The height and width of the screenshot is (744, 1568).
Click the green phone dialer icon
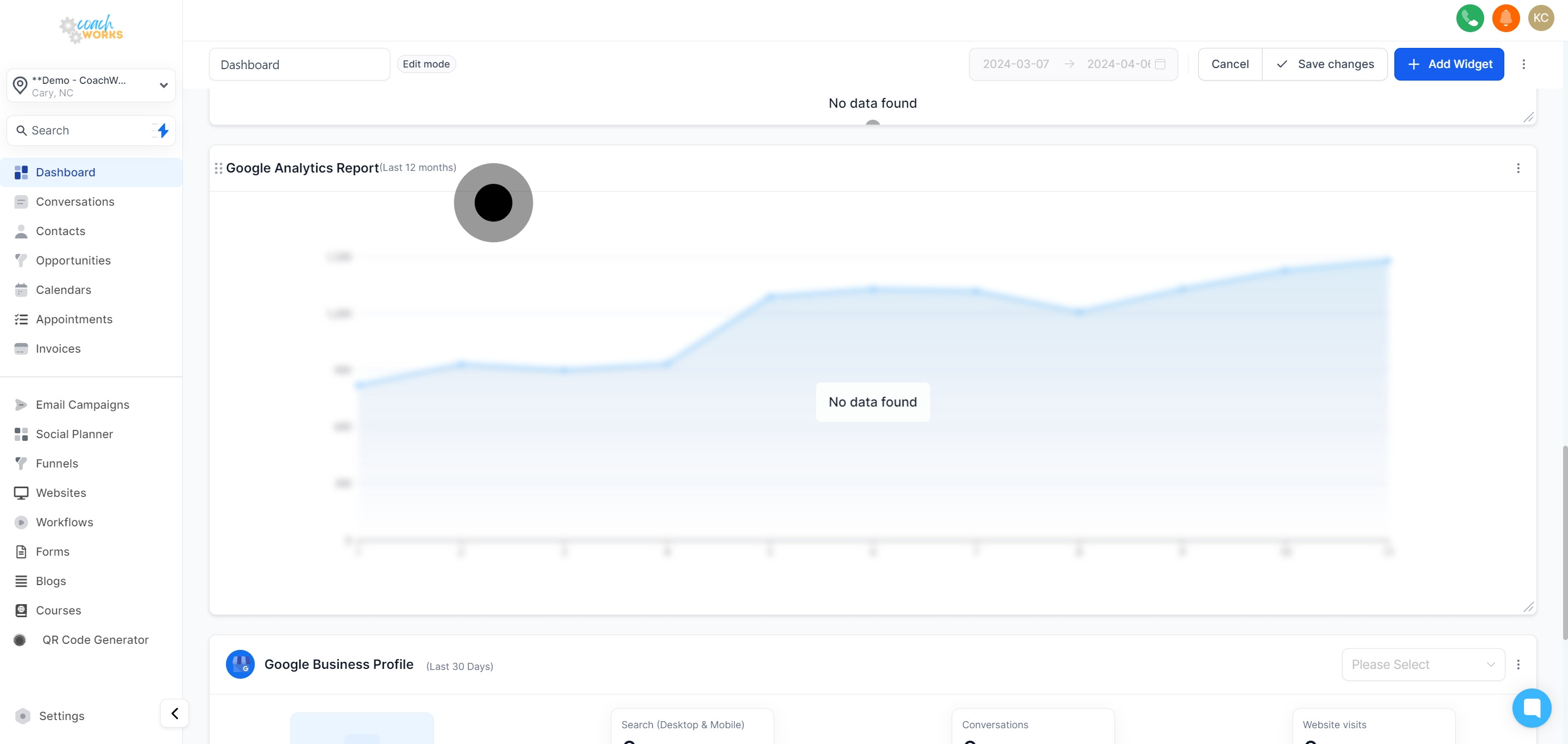(1469, 17)
